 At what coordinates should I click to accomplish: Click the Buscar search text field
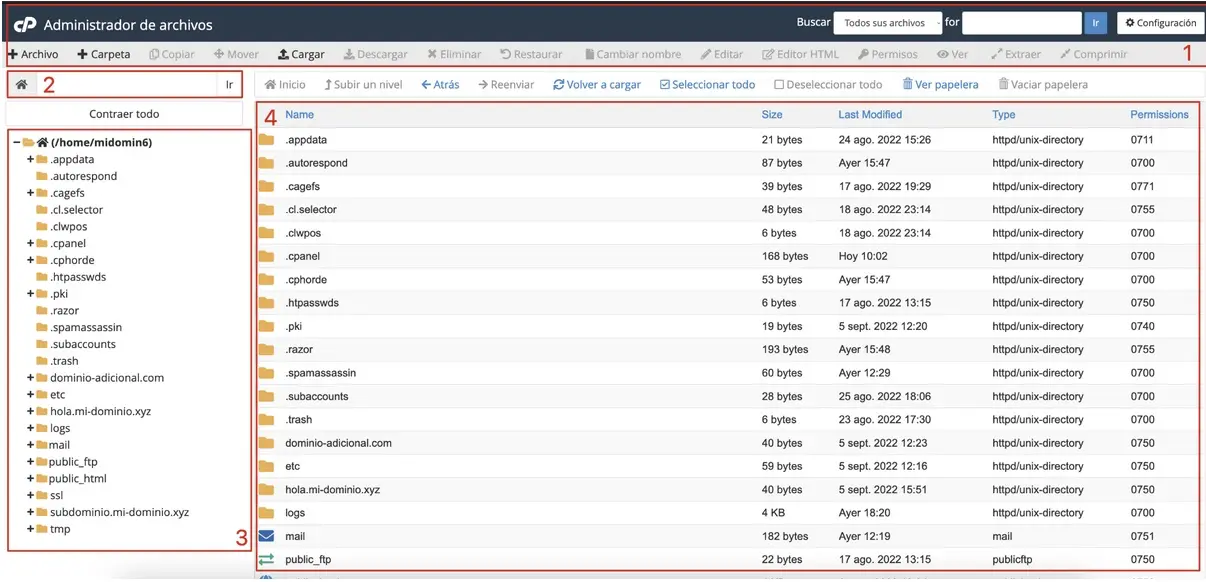click(x=1021, y=23)
